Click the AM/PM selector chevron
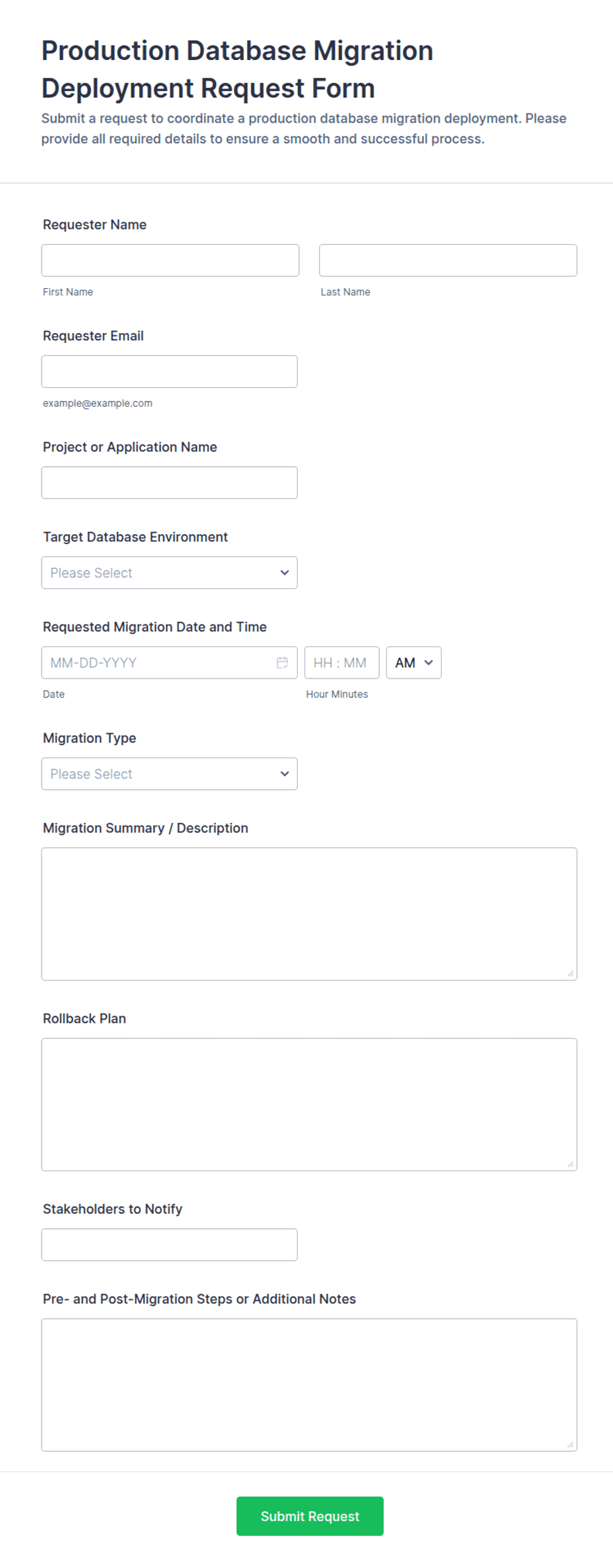 click(x=428, y=663)
